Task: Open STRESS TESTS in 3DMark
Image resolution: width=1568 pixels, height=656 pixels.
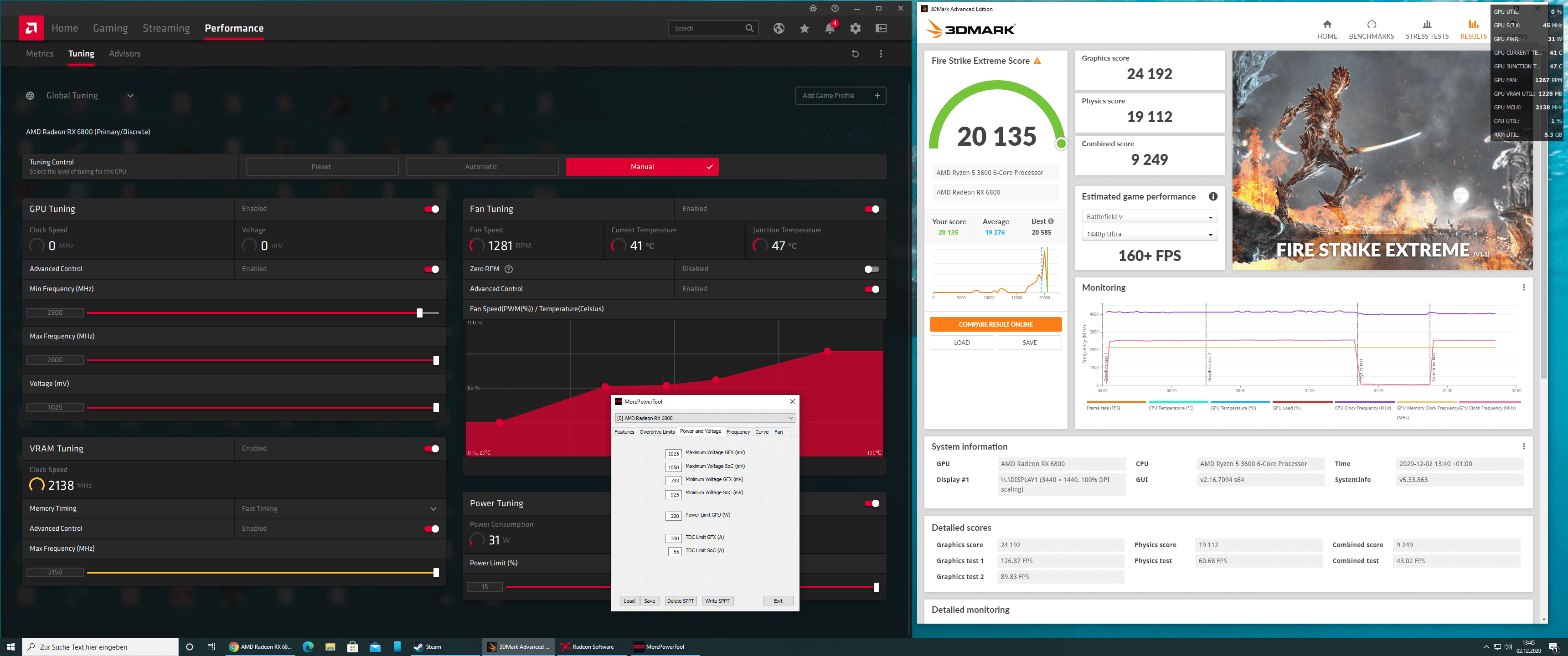Action: pyautogui.click(x=1427, y=29)
